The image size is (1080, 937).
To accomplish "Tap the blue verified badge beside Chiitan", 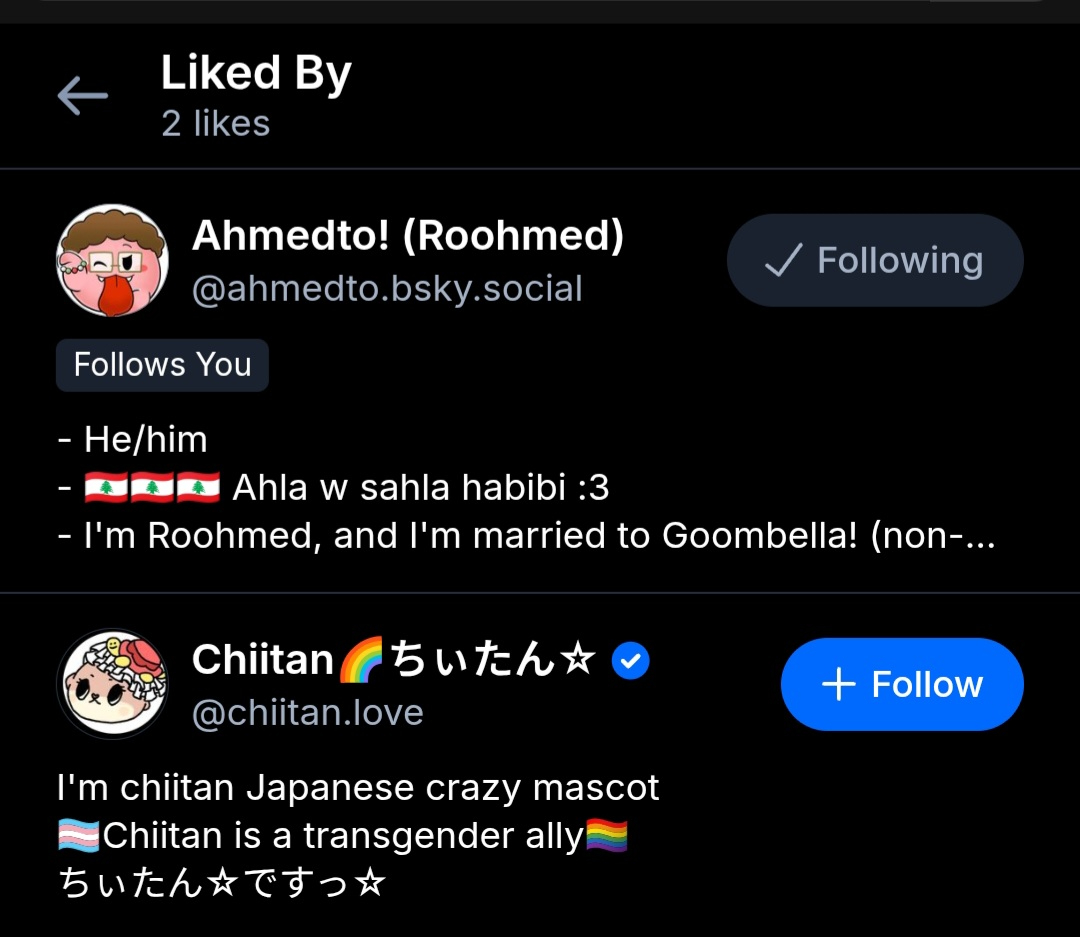I will coord(631,660).
